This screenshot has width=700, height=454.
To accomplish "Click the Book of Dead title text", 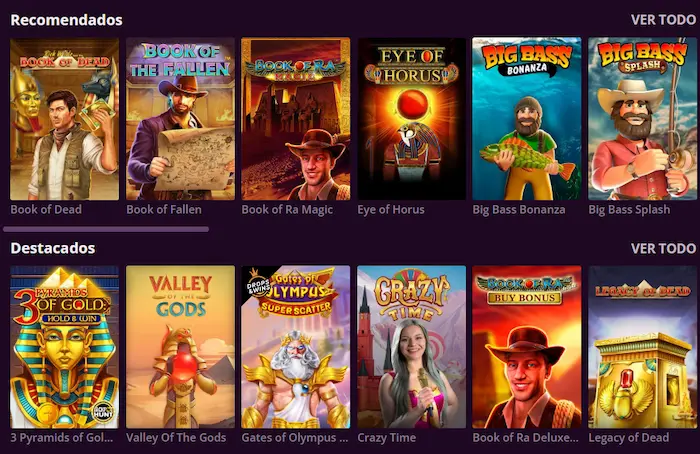I will pyautogui.click(x=46, y=209).
